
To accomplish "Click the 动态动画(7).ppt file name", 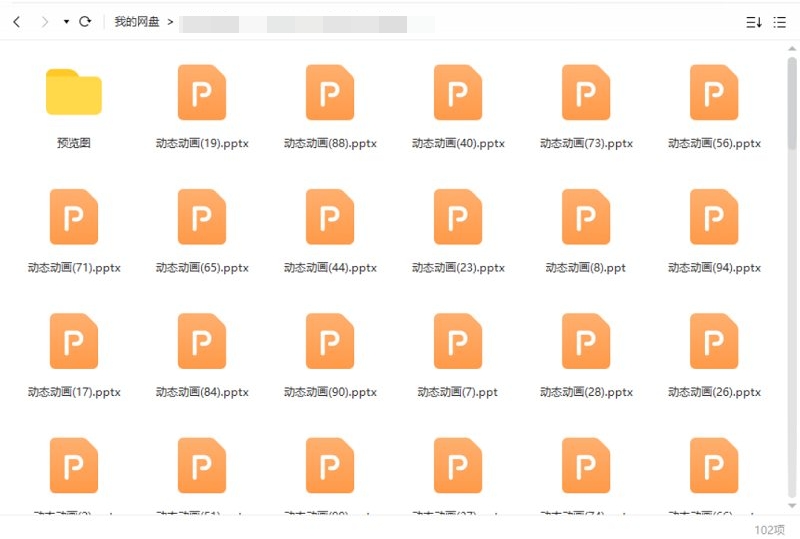I will (458, 393).
